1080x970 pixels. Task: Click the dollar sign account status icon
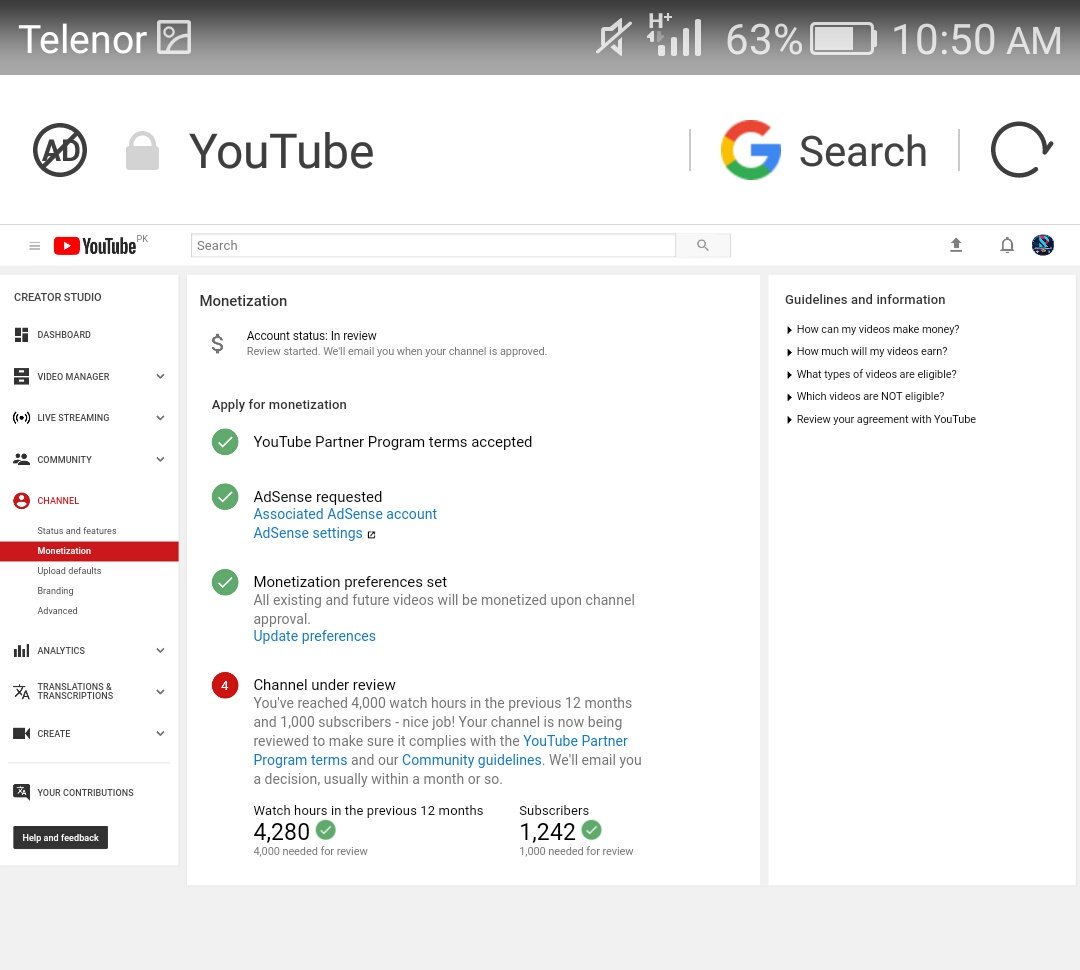coord(217,343)
